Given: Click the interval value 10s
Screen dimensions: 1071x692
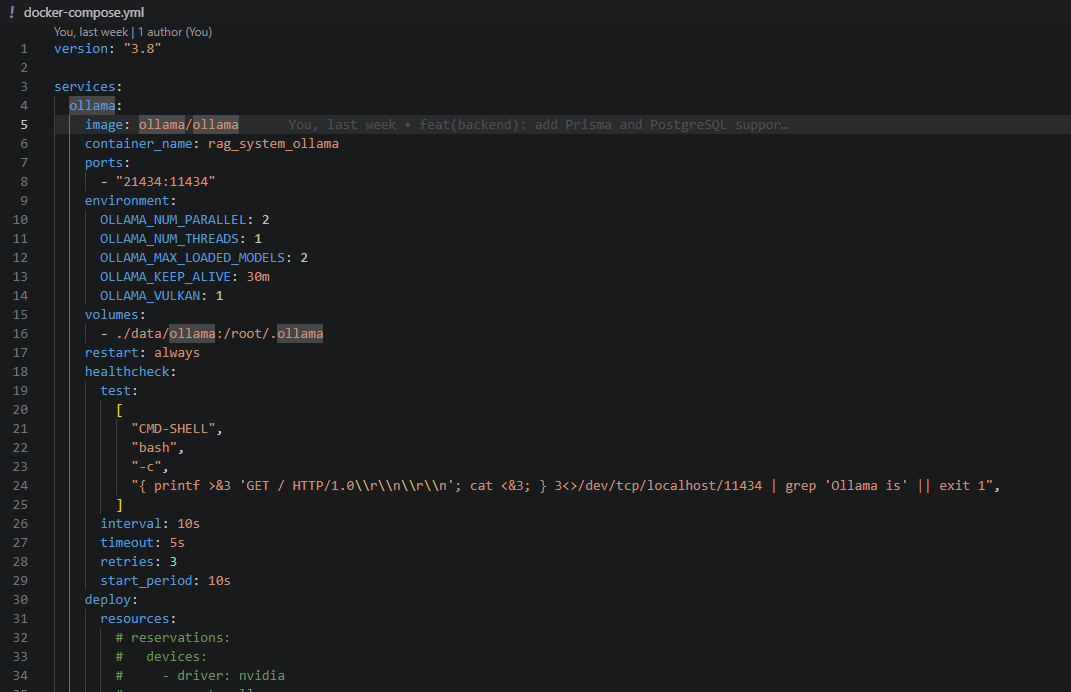Looking at the screenshot, I should click(187, 523).
